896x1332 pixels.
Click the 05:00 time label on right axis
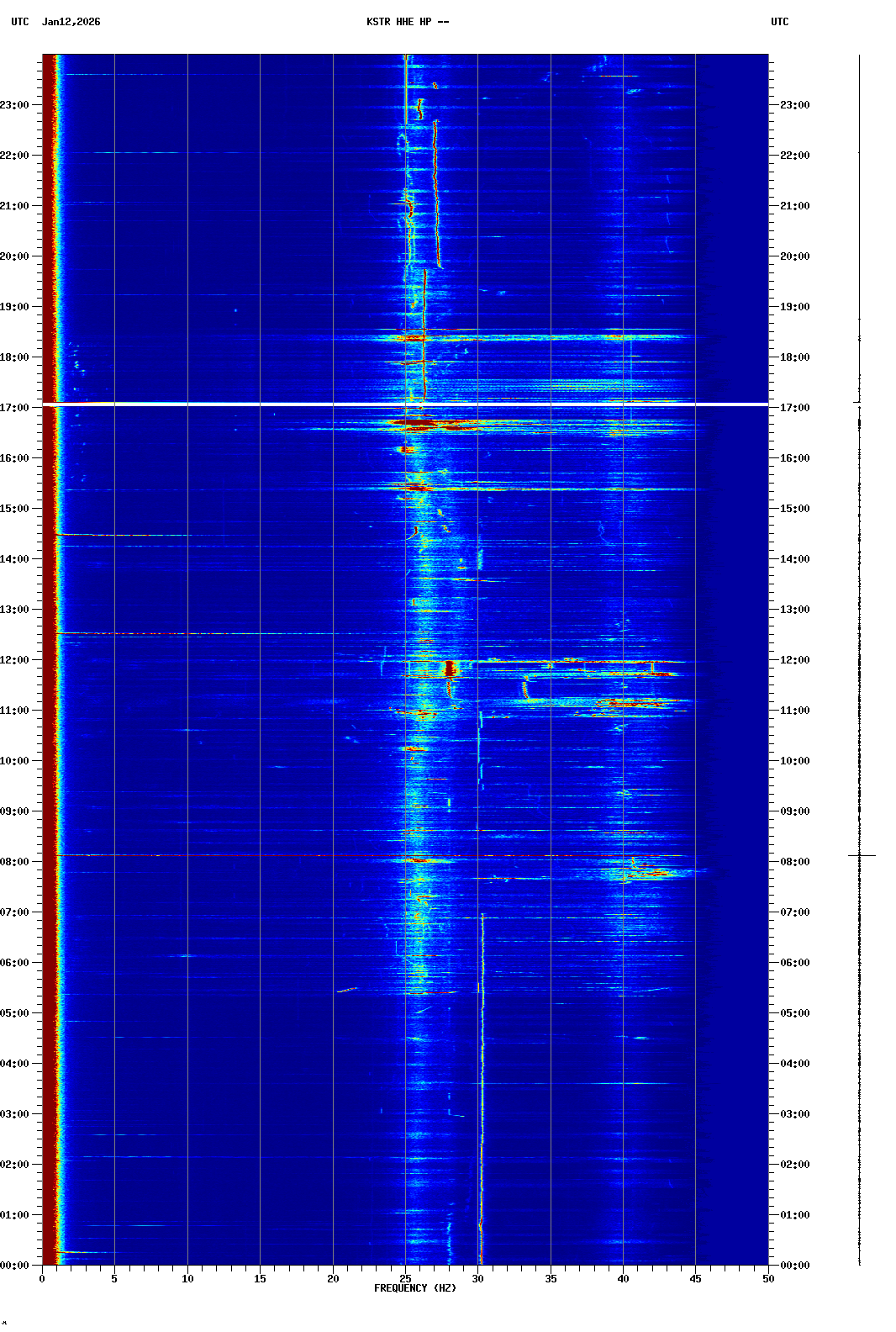pos(794,1013)
